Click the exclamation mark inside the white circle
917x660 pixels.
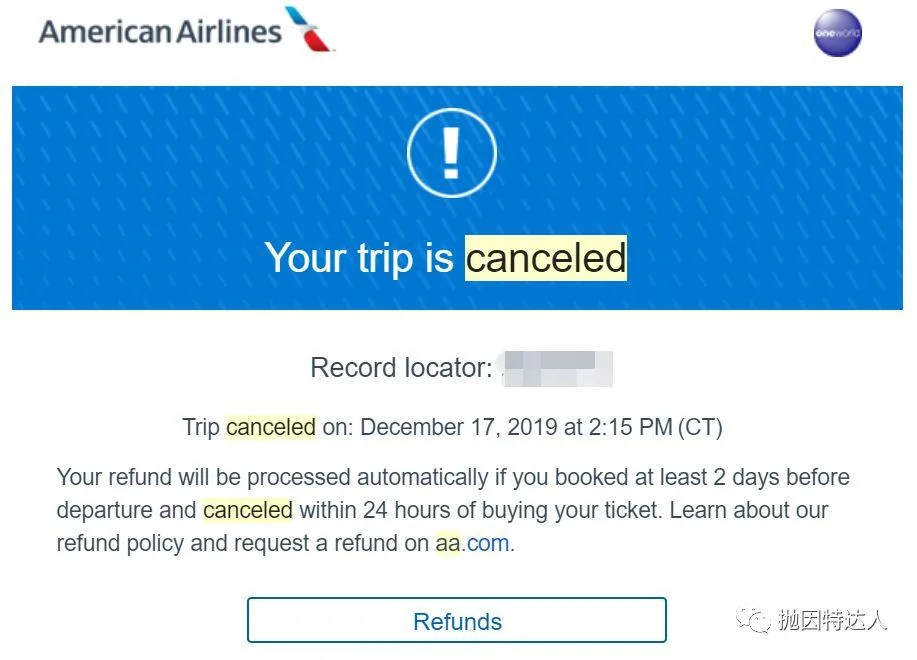[451, 152]
